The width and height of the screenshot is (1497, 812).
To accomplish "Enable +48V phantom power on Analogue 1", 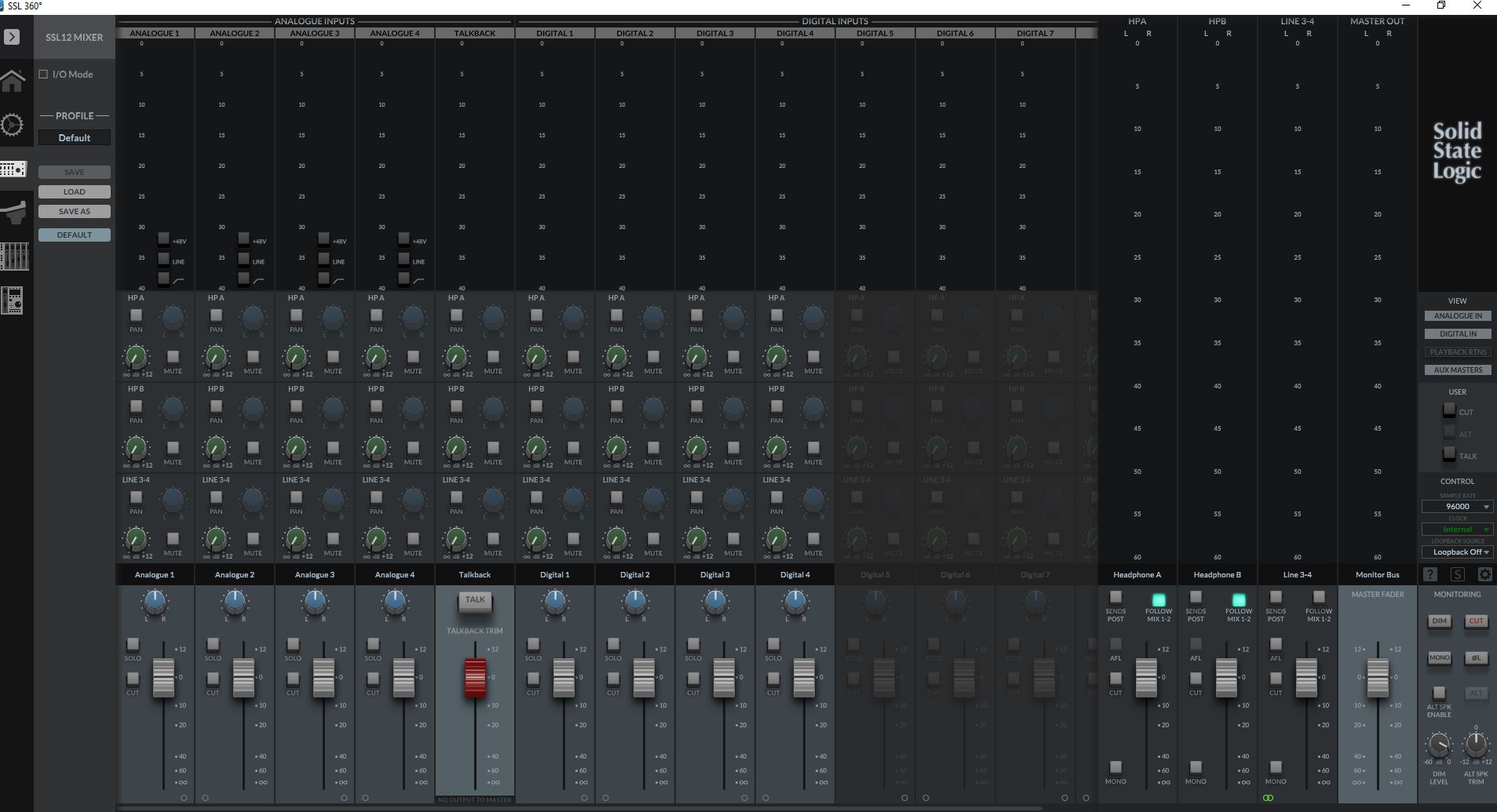I will (x=164, y=240).
